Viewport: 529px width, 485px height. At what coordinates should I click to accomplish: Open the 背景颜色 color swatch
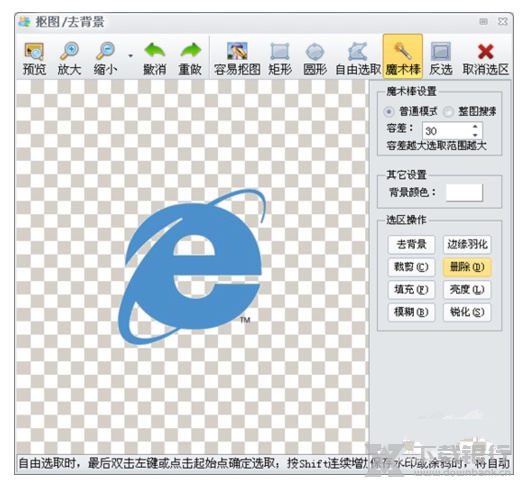point(464,193)
